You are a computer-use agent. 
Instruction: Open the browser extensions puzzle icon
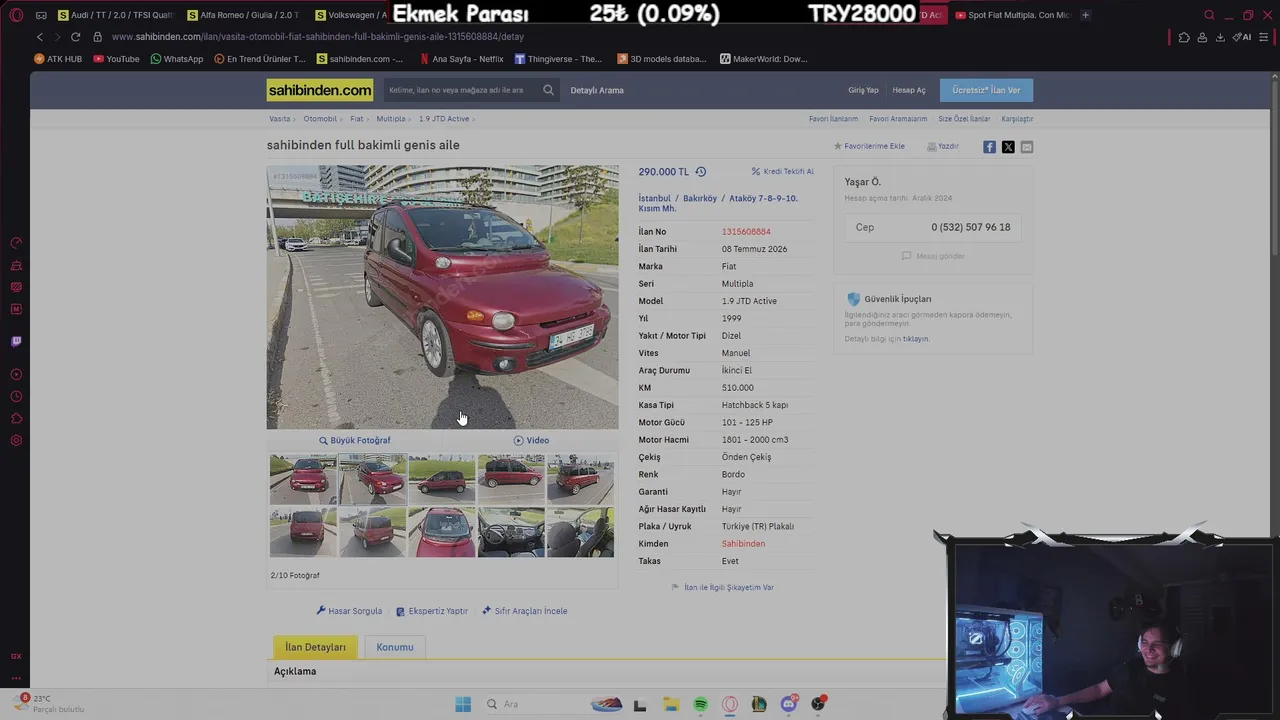(x=1184, y=37)
